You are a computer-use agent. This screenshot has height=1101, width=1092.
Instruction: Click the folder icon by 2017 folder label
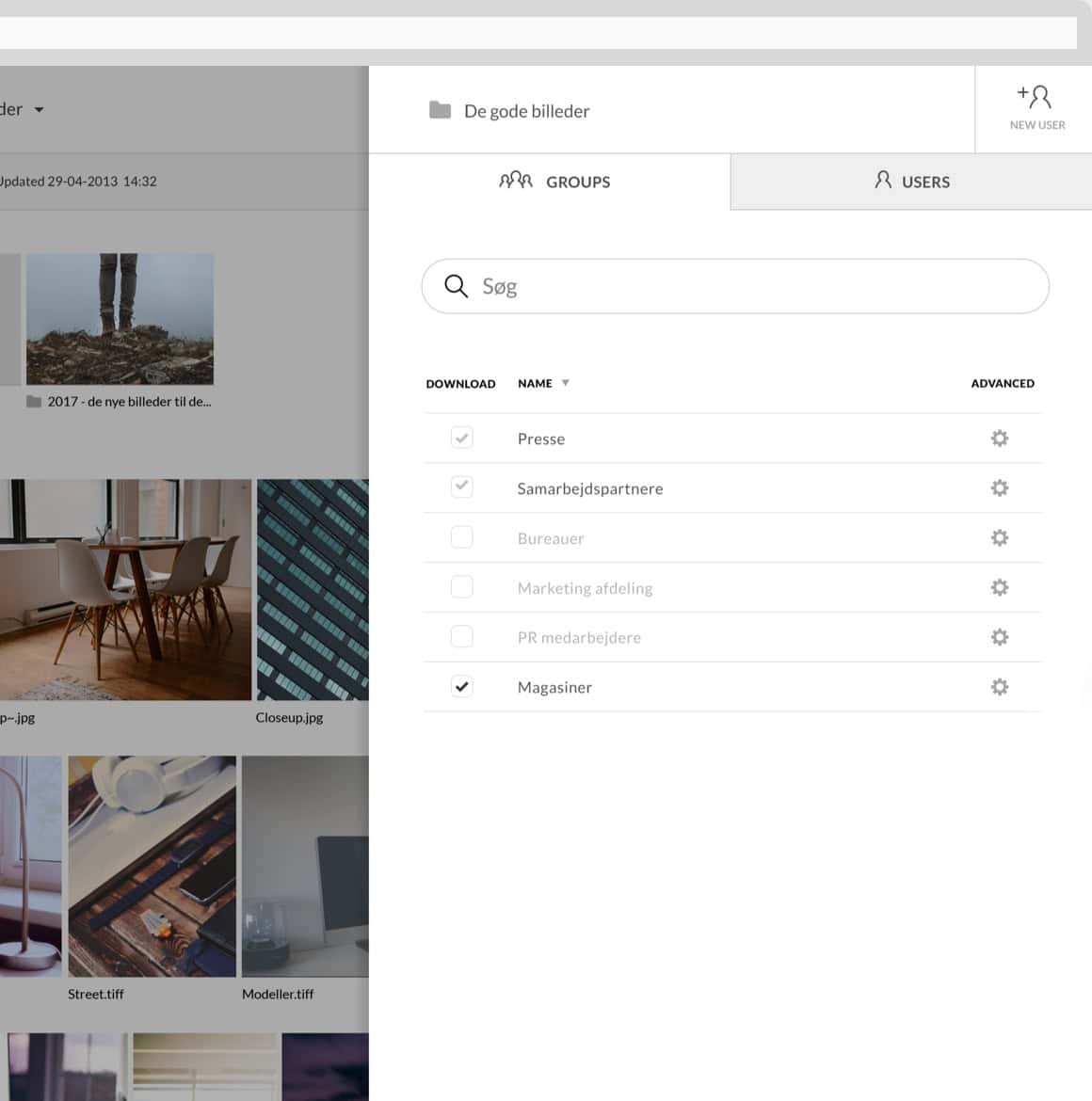[x=33, y=401]
